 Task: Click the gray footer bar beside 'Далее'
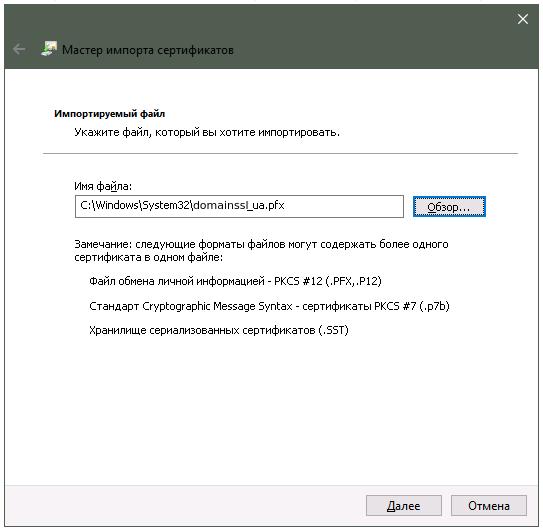point(185,506)
